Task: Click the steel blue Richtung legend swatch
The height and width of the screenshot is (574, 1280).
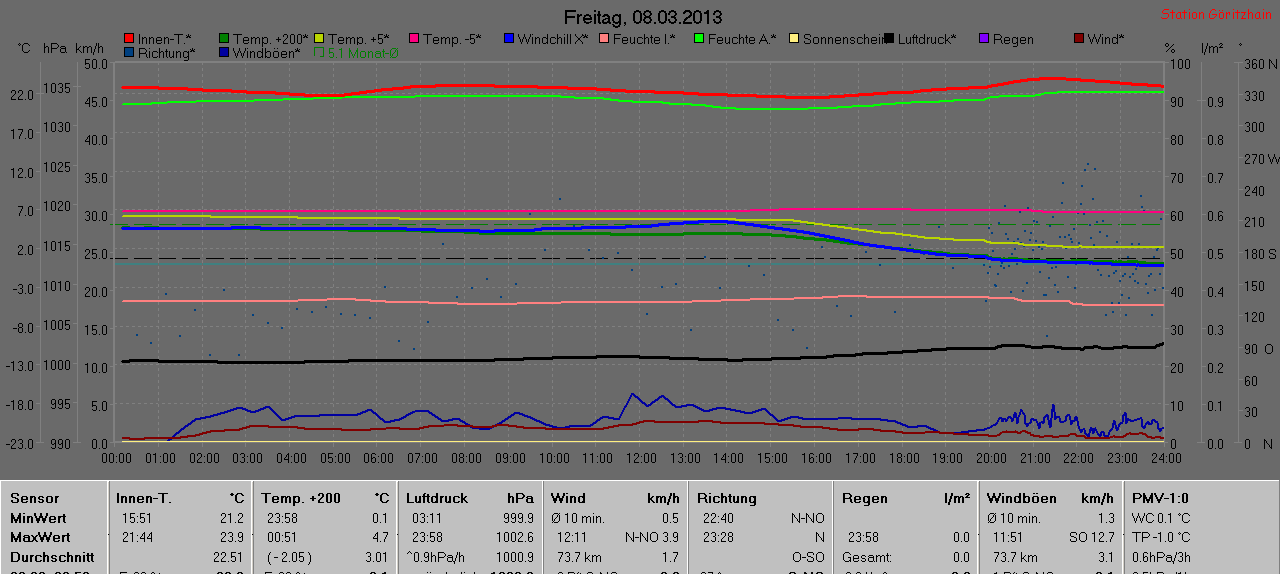Action: [x=129, y=53]
